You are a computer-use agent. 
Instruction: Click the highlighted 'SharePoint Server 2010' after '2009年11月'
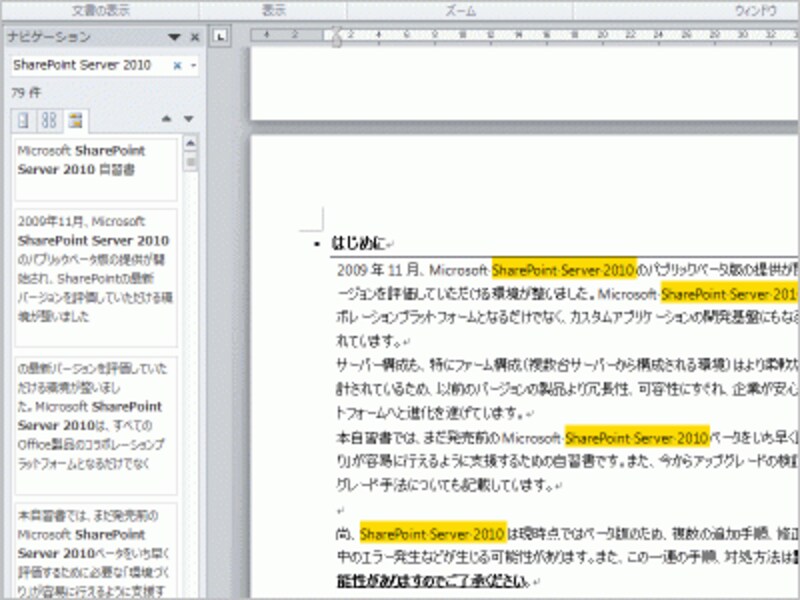click(564, 269)
